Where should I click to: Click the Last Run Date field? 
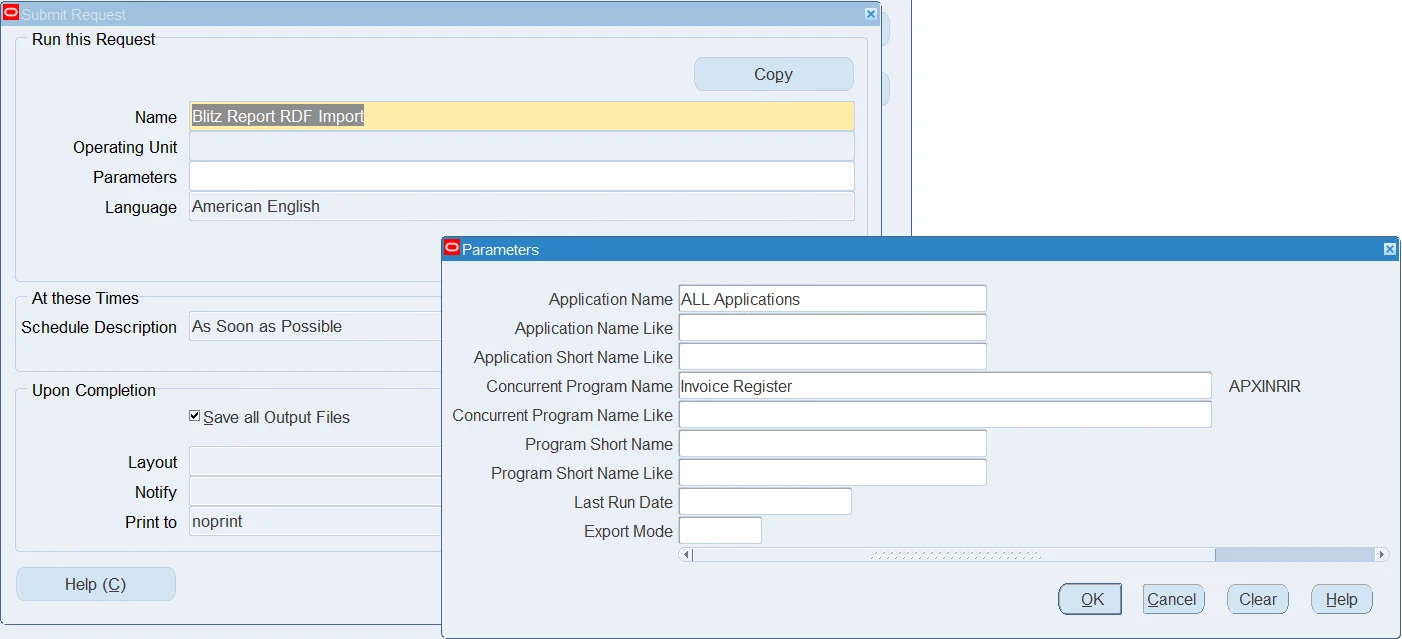pos(765,502)
